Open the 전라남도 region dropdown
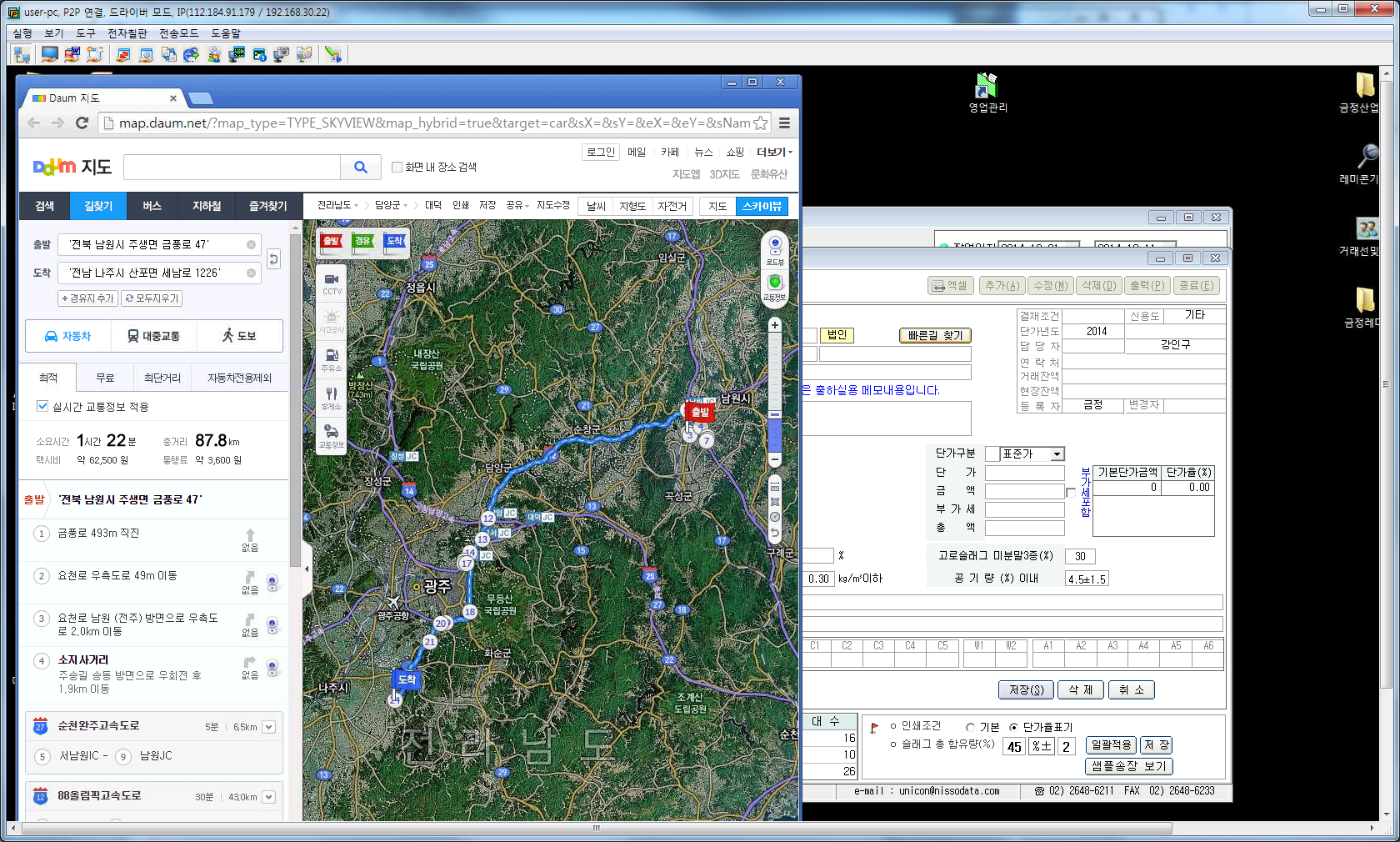Image resolution: width=1400 pixels, height=842 pixels. click(337, 205)
